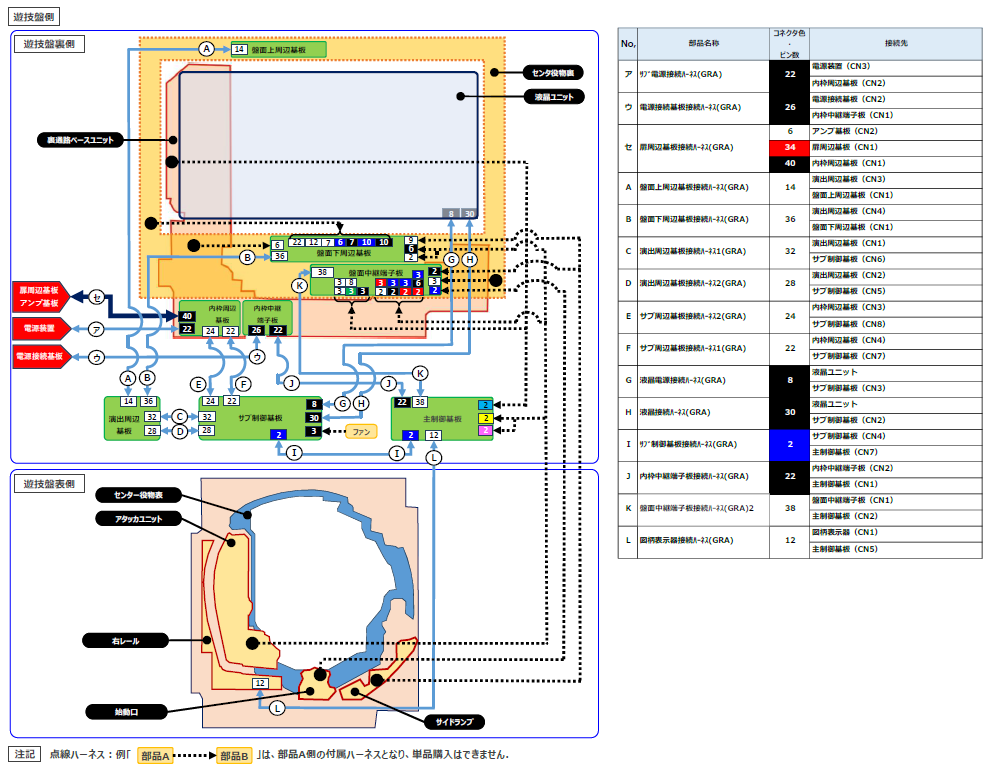The width and height of the screenshot is (991, 768).
Task: Click the circled C harness marker
Action: click(180, 417)
